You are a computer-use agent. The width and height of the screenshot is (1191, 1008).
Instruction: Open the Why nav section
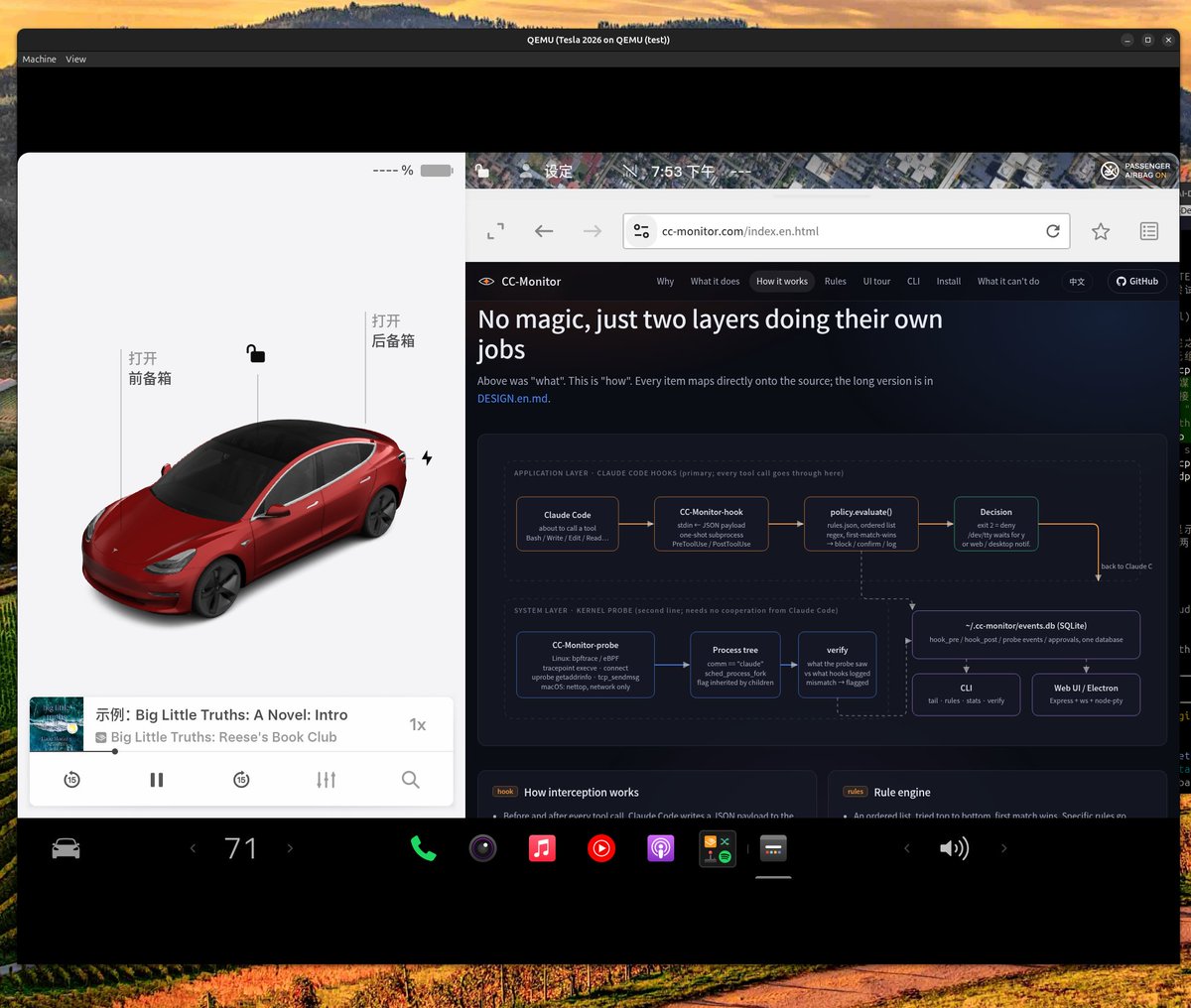tap(665, 282)
